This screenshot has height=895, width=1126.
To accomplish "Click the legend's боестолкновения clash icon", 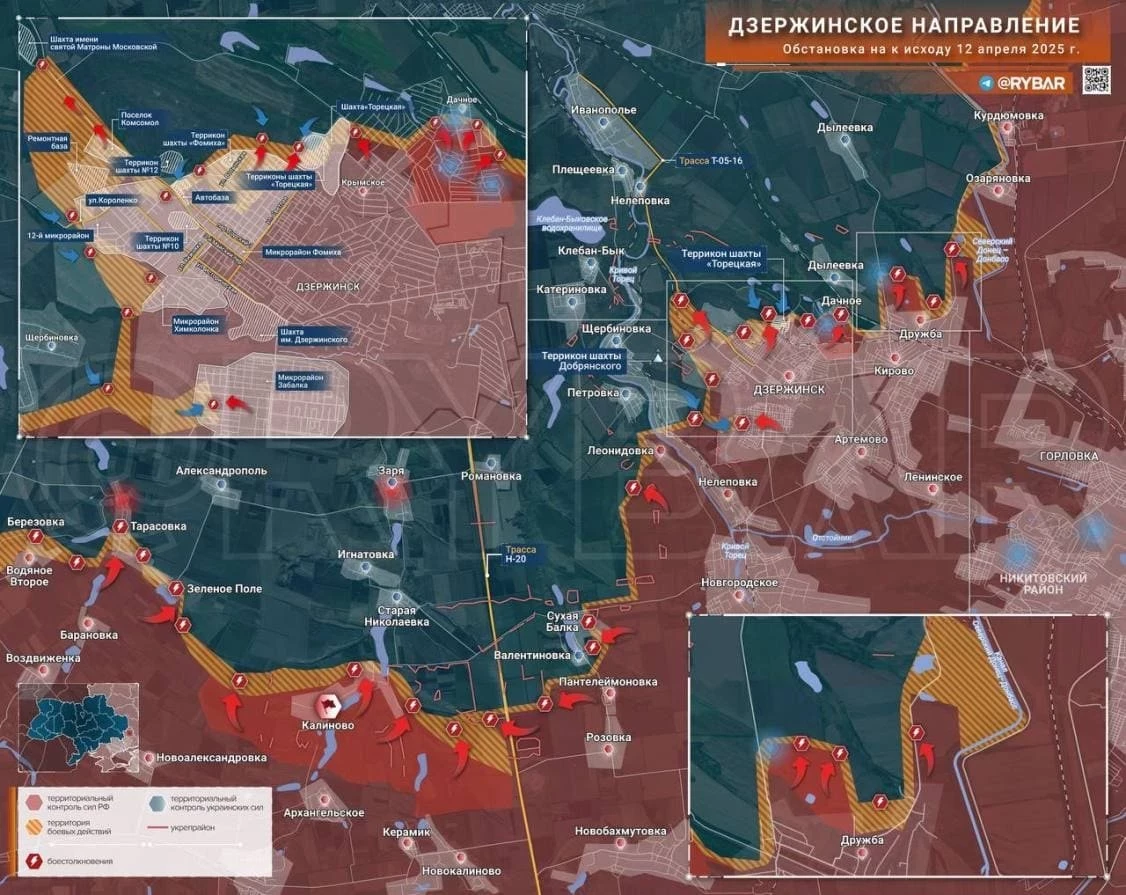I will 35,860.
